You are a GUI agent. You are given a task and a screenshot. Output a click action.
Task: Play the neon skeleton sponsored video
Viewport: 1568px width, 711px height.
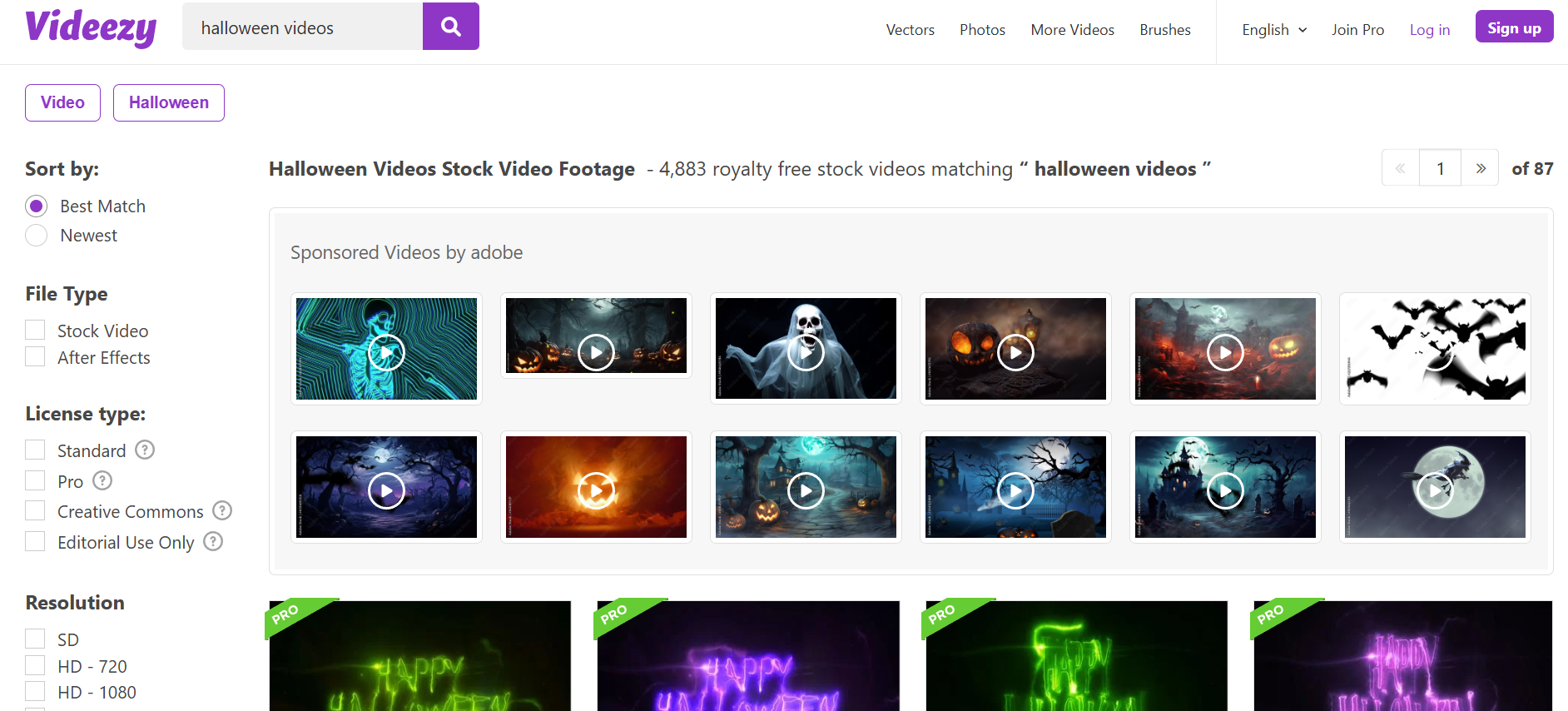(x=386, y=351)
